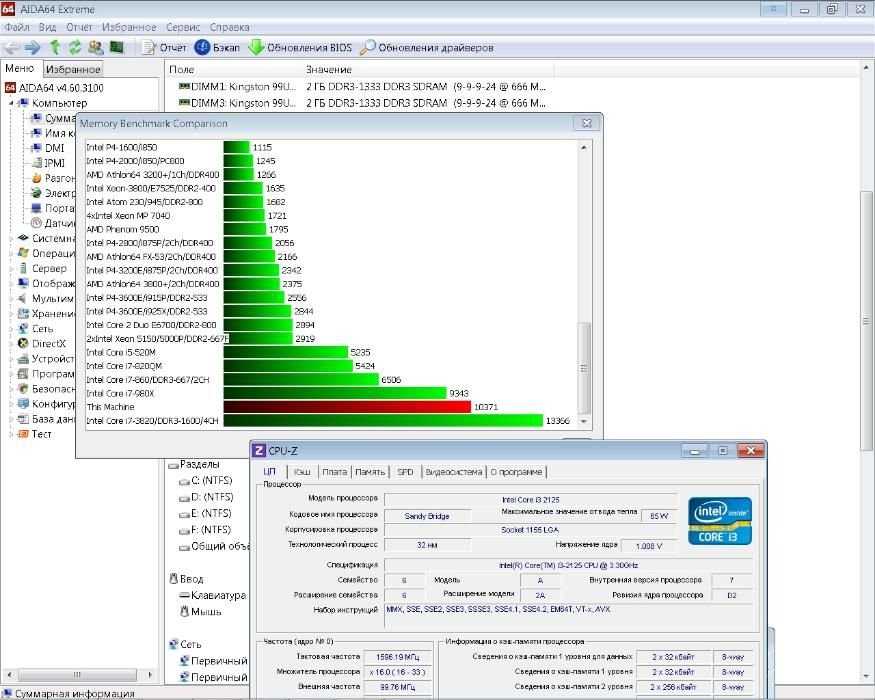Open the Электропитание power tree item
The height and width of the screenshot is (700, 875).
[x=53, y=193]
